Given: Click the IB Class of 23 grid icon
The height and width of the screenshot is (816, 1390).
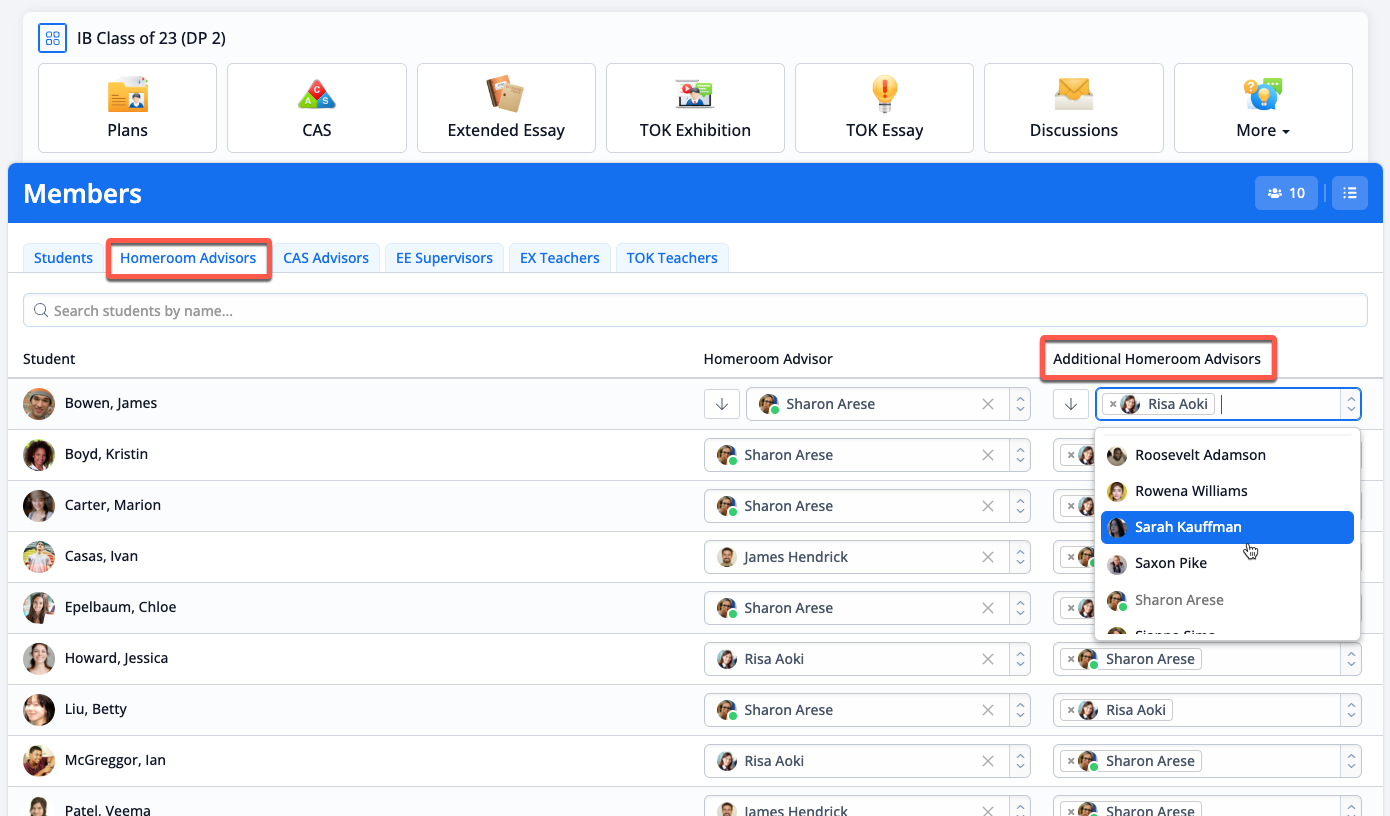Looking at the screenshot, I should pyautogui.click(x=52, y=39).
